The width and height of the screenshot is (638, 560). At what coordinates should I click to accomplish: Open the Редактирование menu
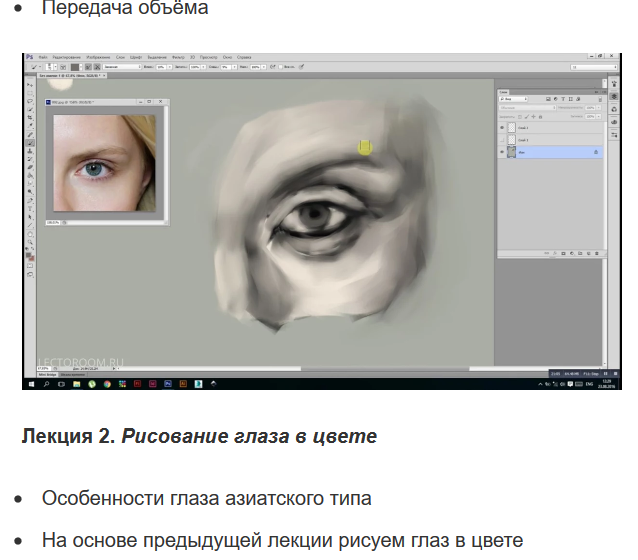pyautogui.click(x=67, y=57)
